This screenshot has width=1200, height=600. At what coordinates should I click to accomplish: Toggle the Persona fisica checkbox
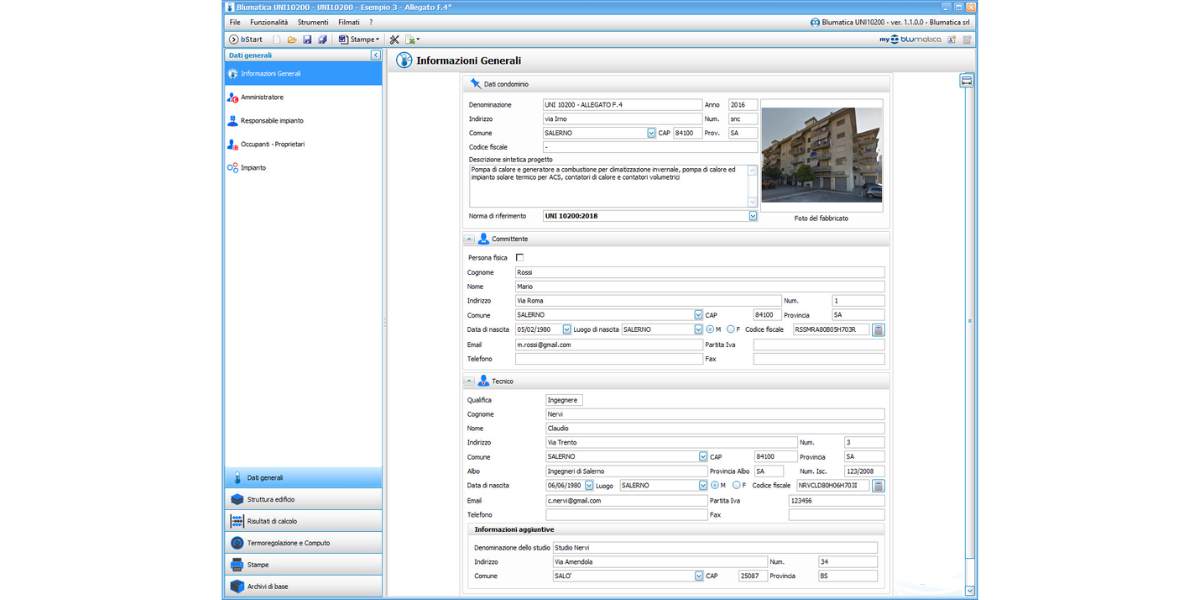[520, 258]
